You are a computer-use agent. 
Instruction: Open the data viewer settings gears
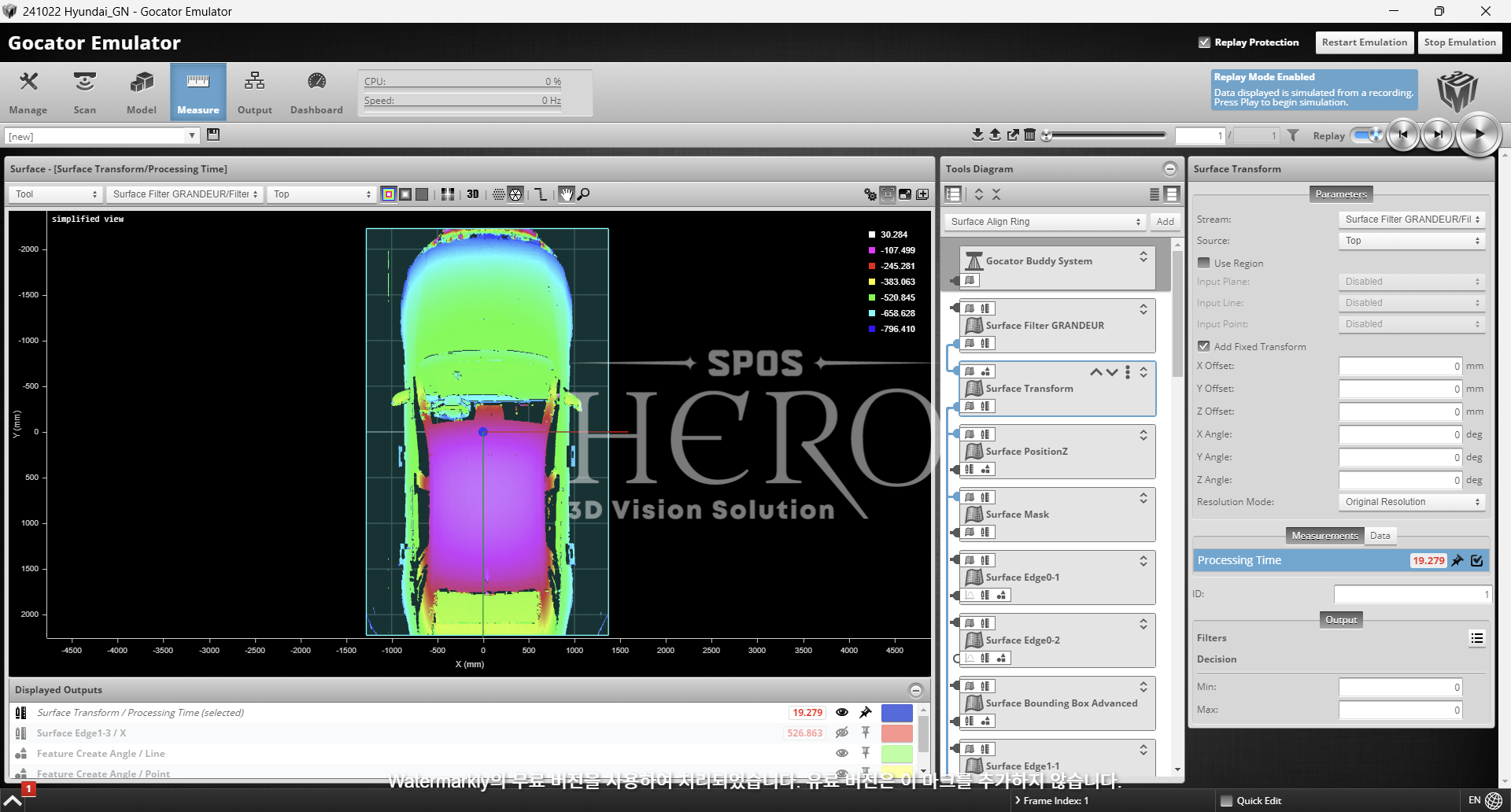870,194
